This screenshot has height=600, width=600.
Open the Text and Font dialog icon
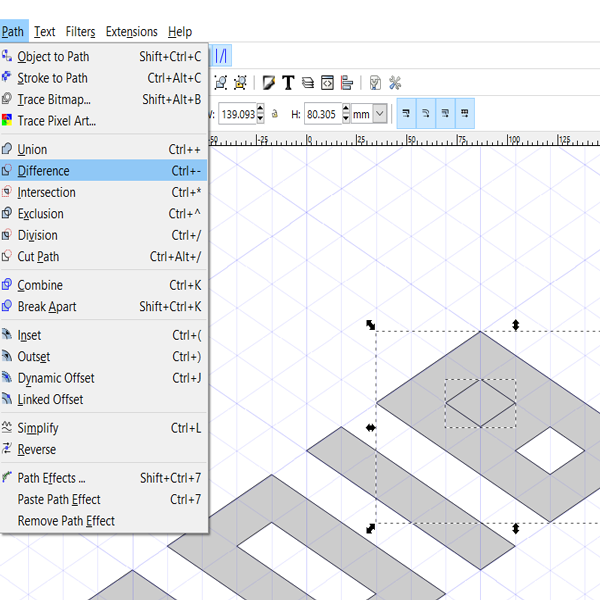point(288,82)
